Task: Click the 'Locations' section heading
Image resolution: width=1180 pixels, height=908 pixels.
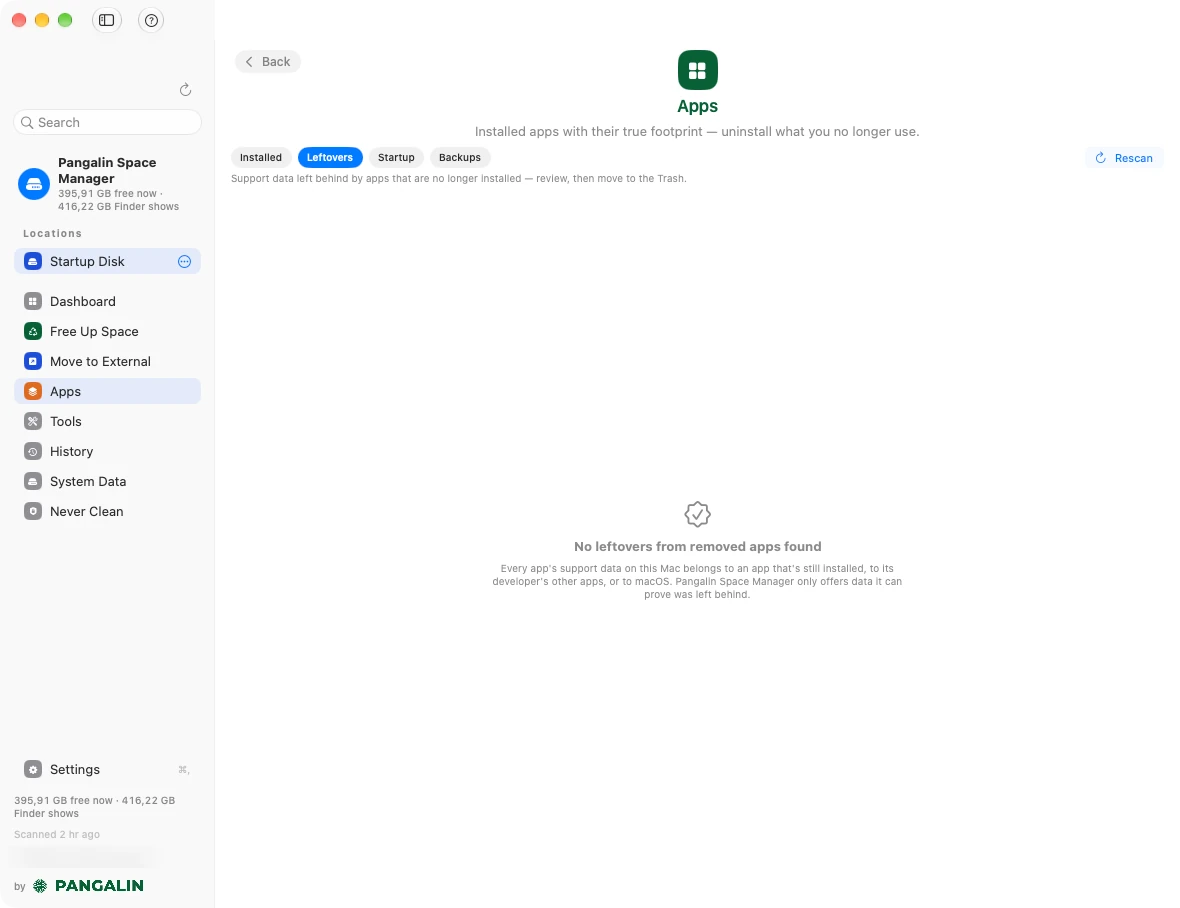Action: [53, 233]
